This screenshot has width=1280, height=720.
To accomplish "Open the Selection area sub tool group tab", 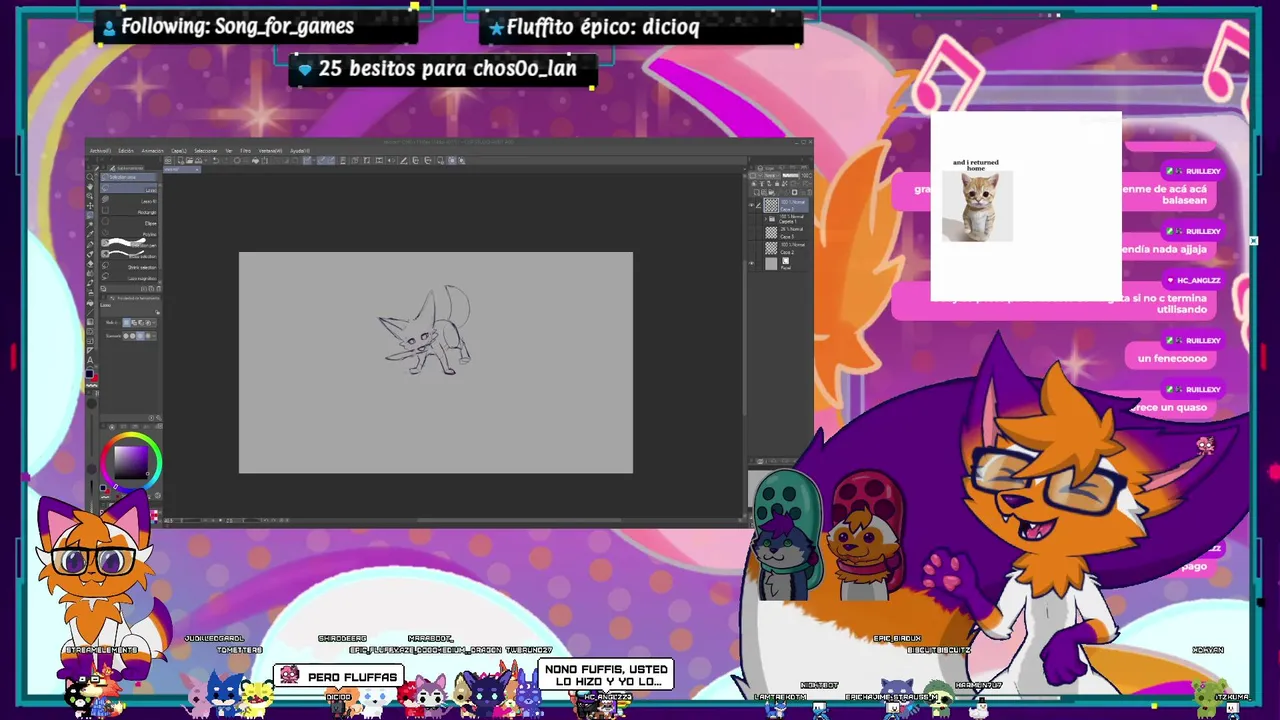I will tap(129, 177).
